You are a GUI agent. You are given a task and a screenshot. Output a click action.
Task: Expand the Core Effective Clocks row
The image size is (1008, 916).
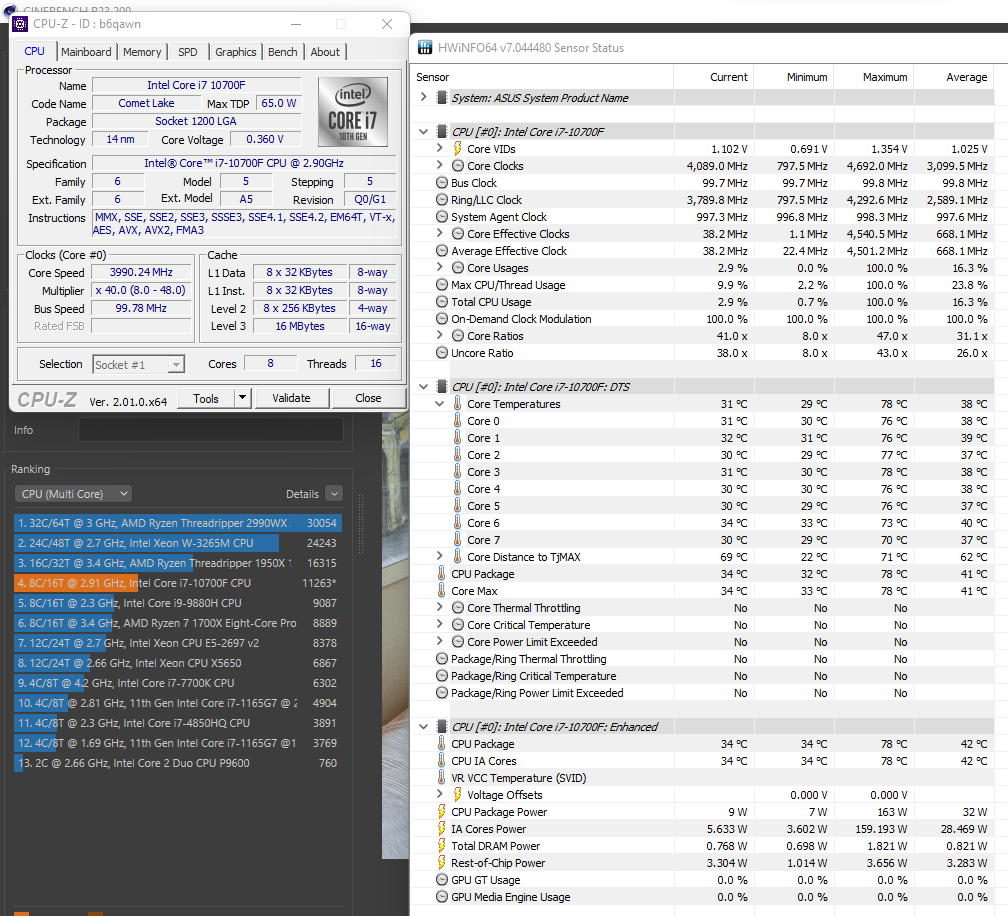[x=440, y=233]
